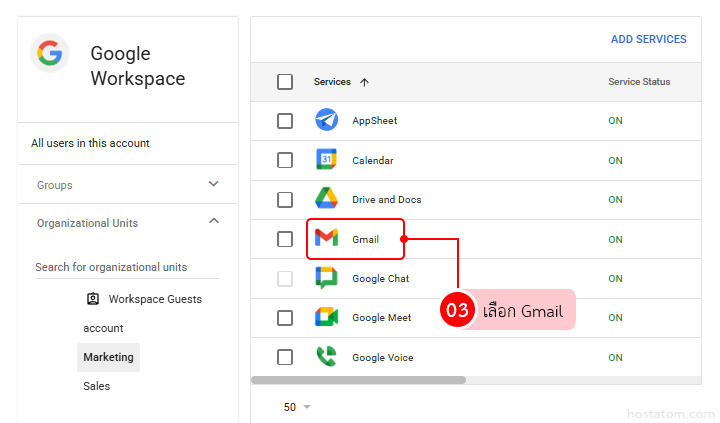720x423 pixels.
Task: Click the ON status for Drive and Docs
Action: (x=615, y=200)
